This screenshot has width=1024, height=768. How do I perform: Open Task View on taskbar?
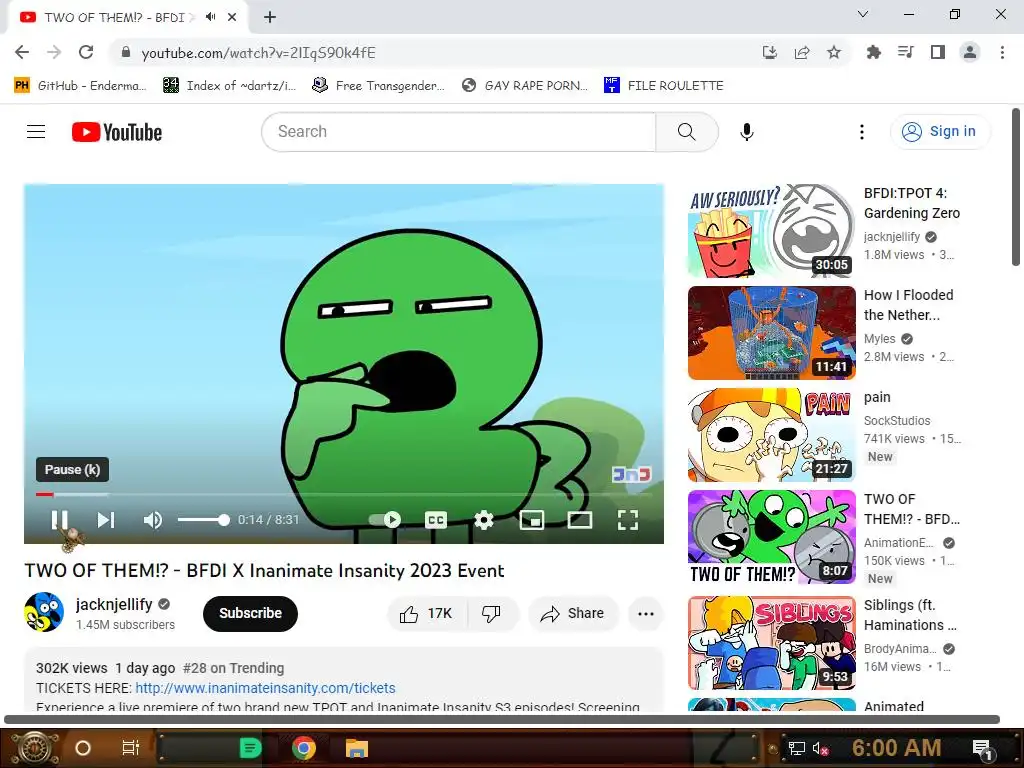pyautogui.click(x=131, y=748)
